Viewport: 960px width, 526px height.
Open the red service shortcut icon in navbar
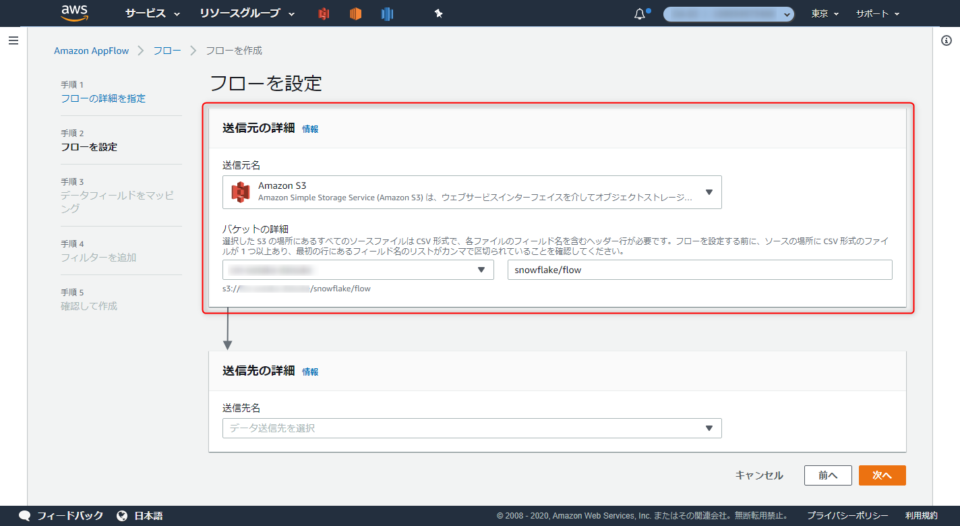[x=324, y=13]
